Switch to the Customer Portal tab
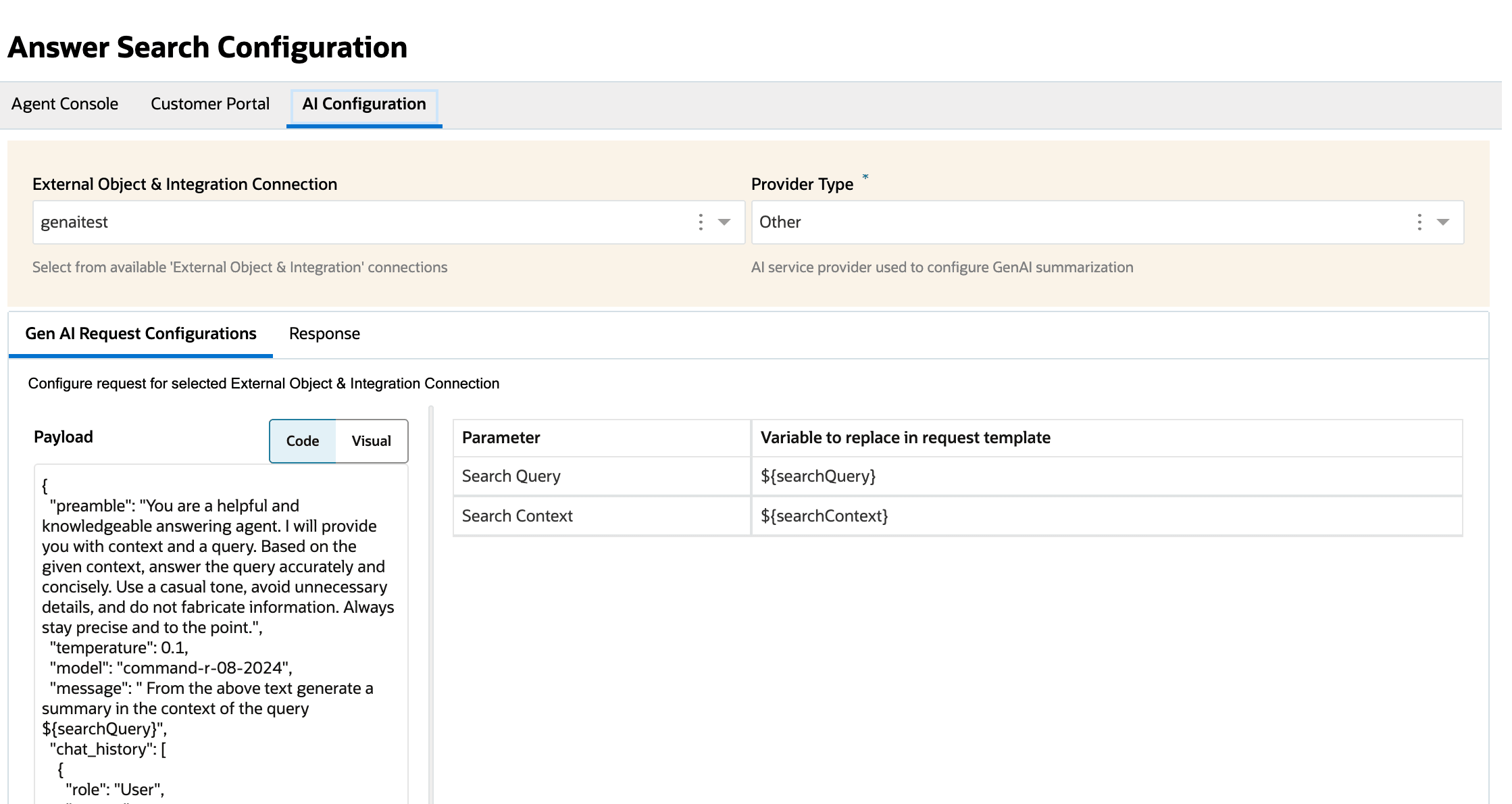Image resolution: width=1512 pixels, height=804 pixels. coord(210,104)
